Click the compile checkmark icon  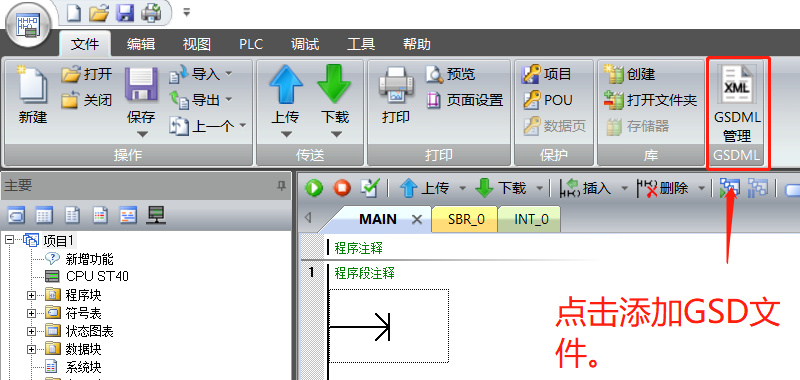point(369,189)
